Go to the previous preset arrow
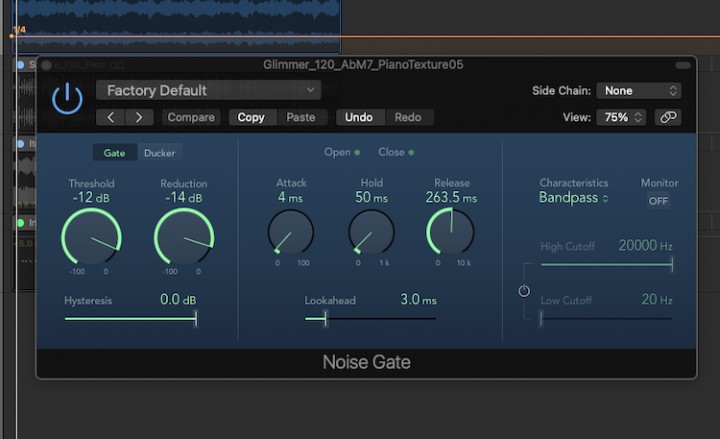Image resolution: width=720 pixels, height=439 pixels. tap(111, 118)
